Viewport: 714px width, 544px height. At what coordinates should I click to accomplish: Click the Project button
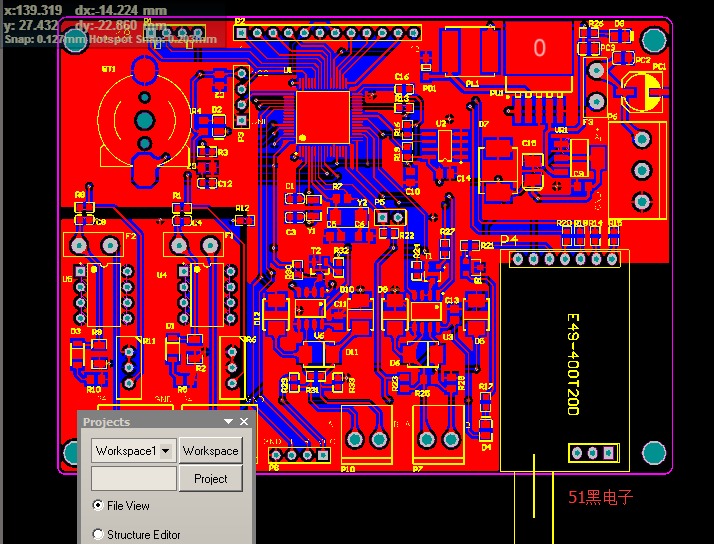(210, 478)
